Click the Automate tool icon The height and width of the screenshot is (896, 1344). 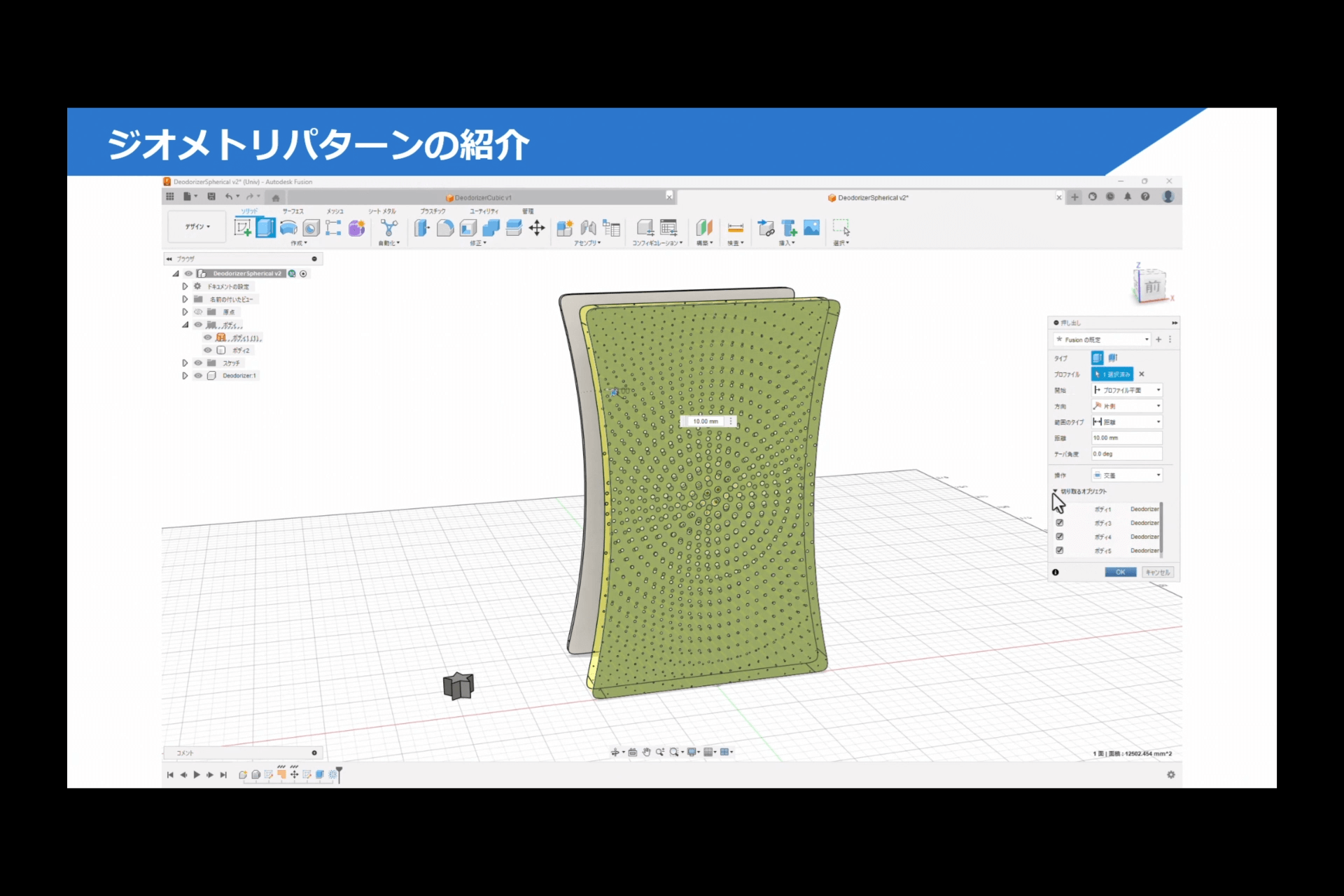tap(389, 227)
